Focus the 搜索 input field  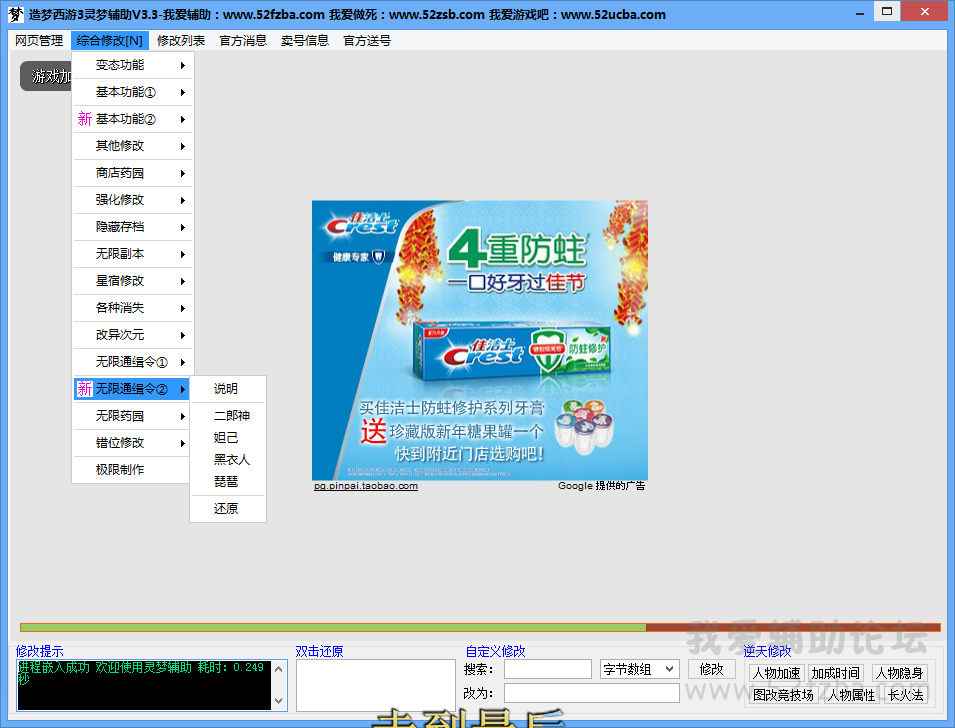point(547,669)
